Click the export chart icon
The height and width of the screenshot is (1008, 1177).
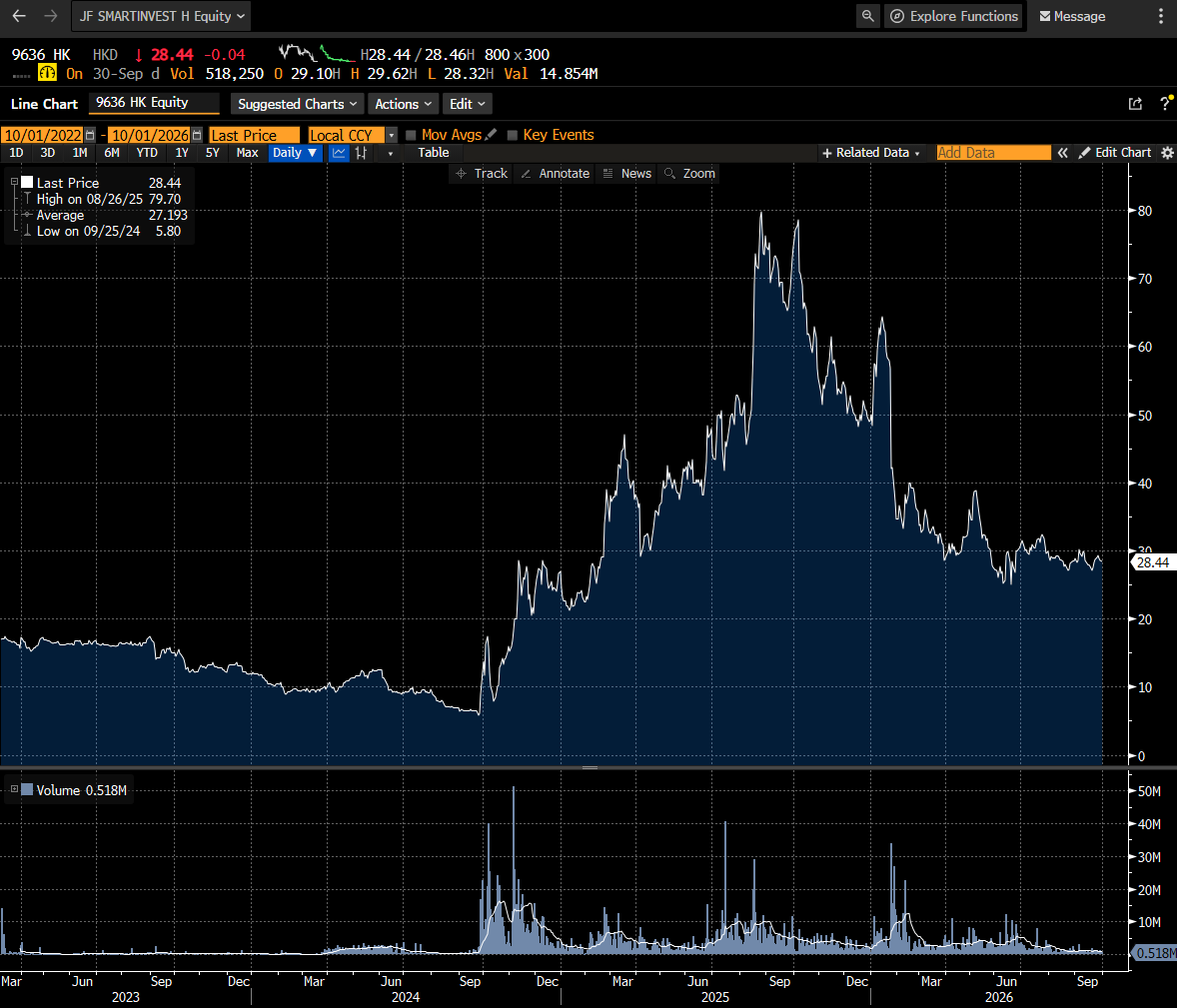[x=1135, y=104]
